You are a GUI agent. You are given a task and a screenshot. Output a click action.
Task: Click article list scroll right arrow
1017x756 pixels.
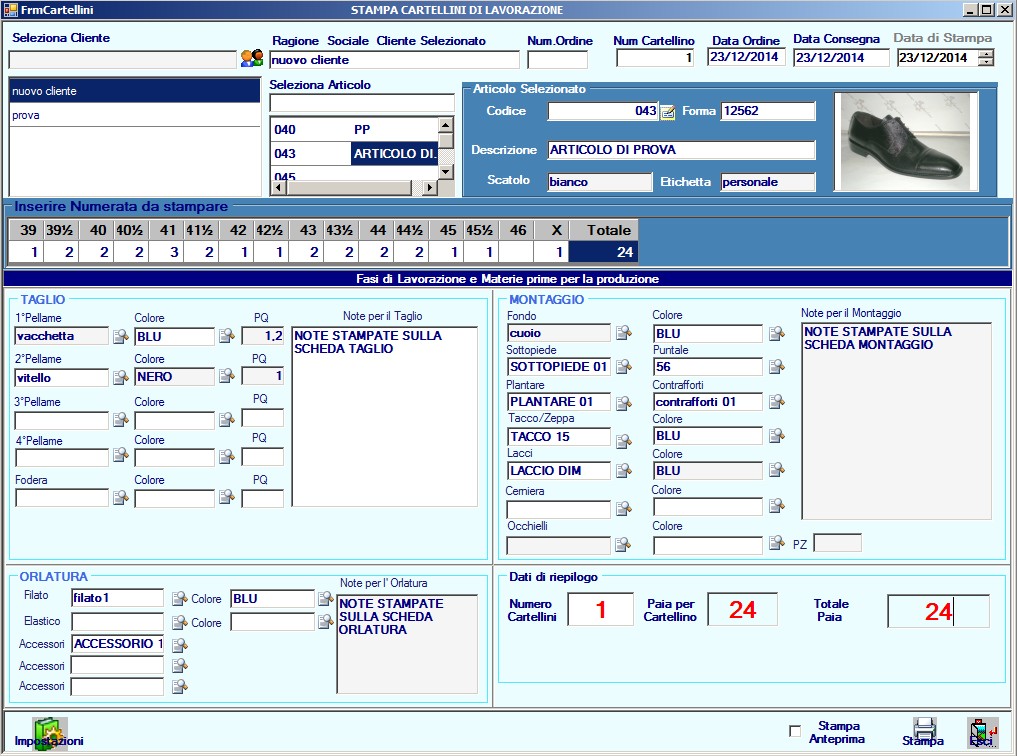pos(428,187)
